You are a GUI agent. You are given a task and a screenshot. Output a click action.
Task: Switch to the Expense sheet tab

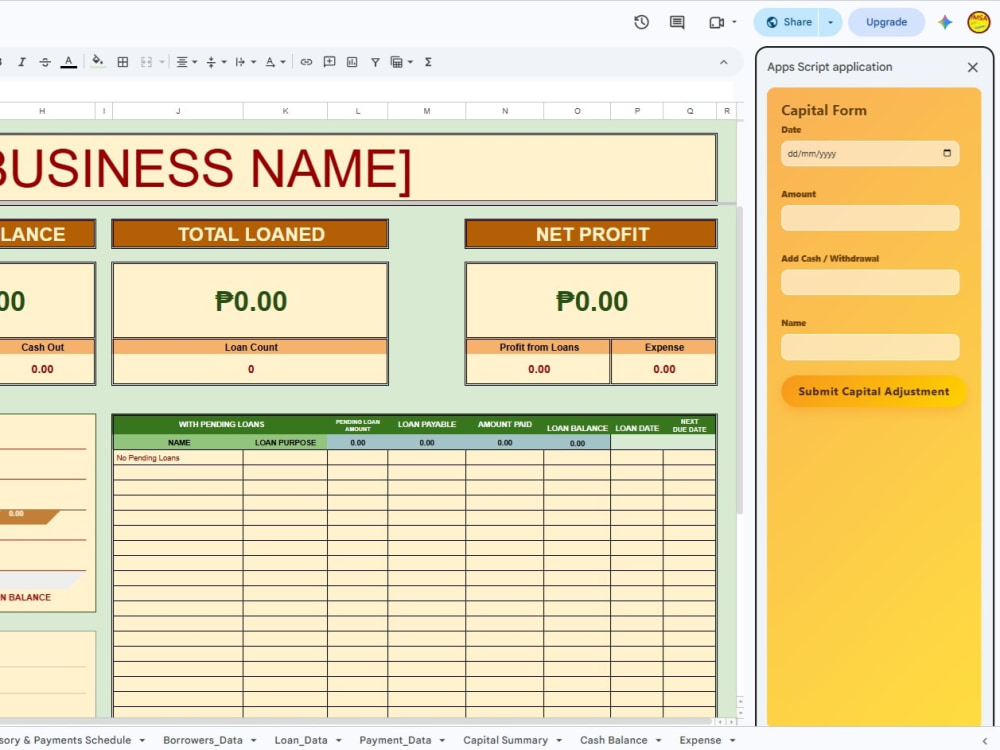(700, 740)
